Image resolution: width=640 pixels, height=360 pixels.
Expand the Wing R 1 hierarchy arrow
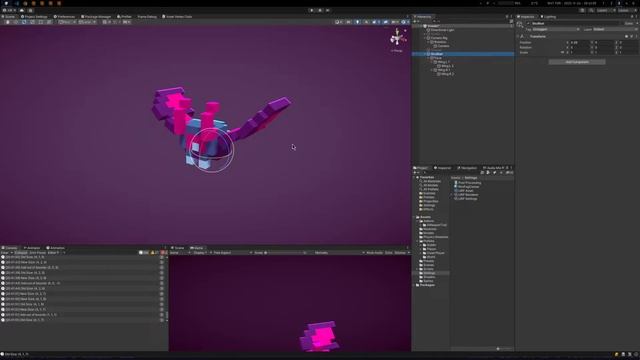pyautogui.click(x=432, y=70)
